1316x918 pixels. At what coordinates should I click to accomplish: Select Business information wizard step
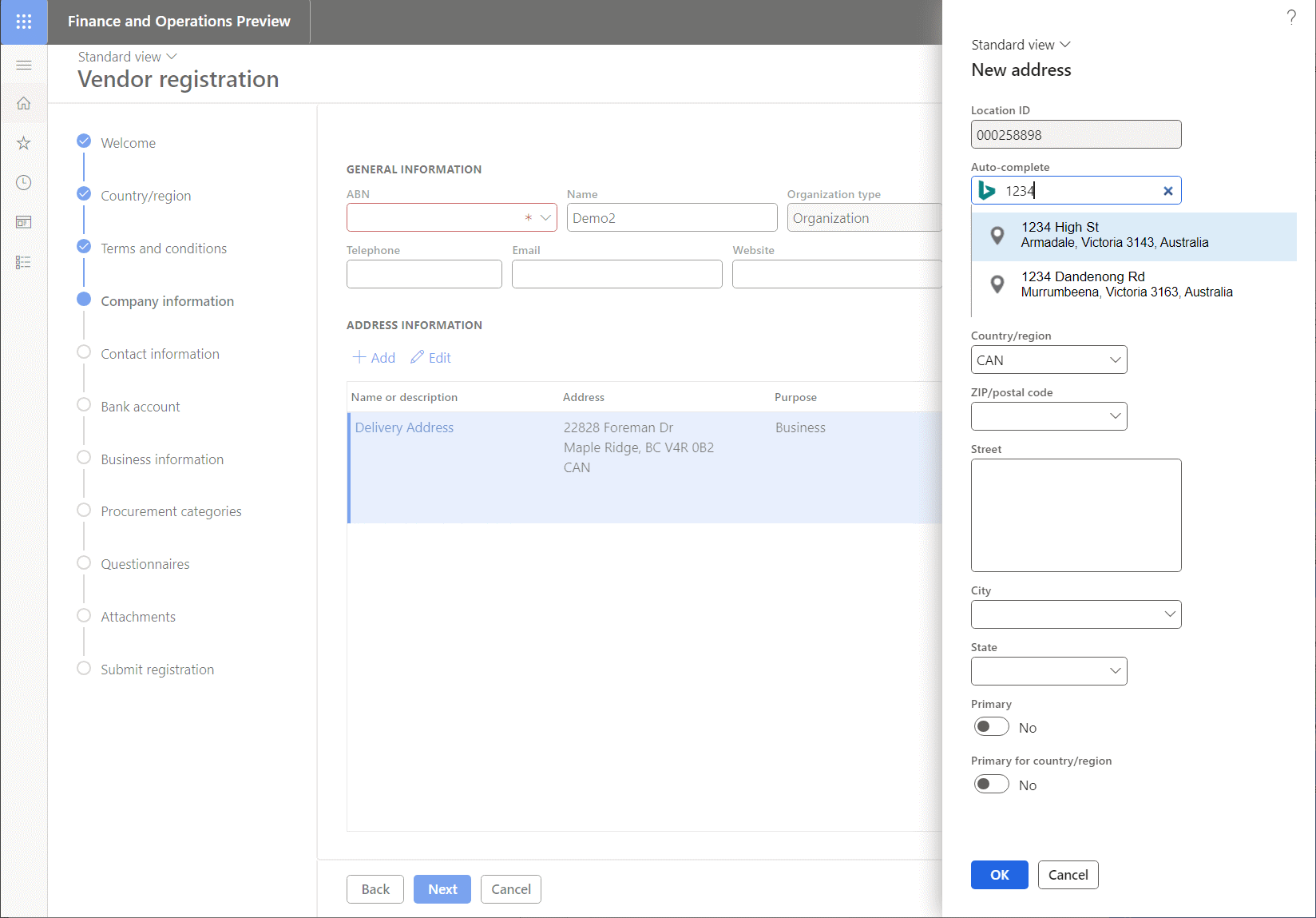[x=162, y=459]
